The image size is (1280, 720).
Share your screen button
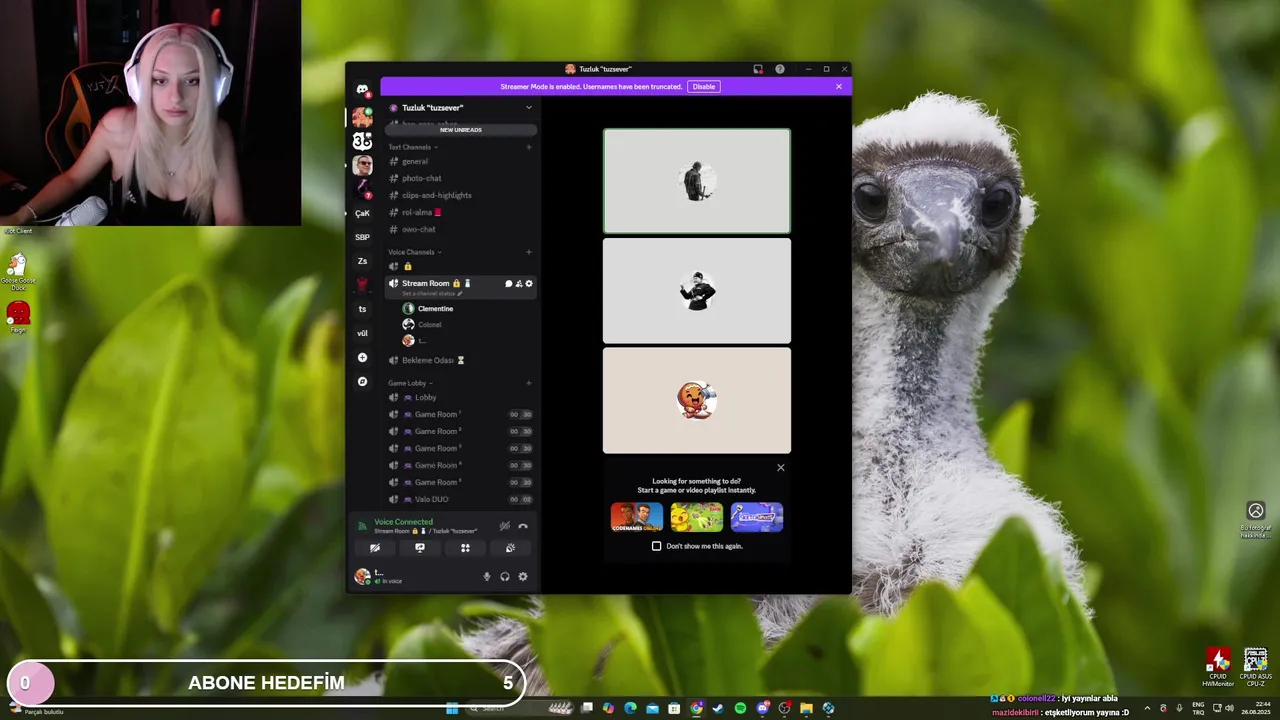tap(420, 548)
